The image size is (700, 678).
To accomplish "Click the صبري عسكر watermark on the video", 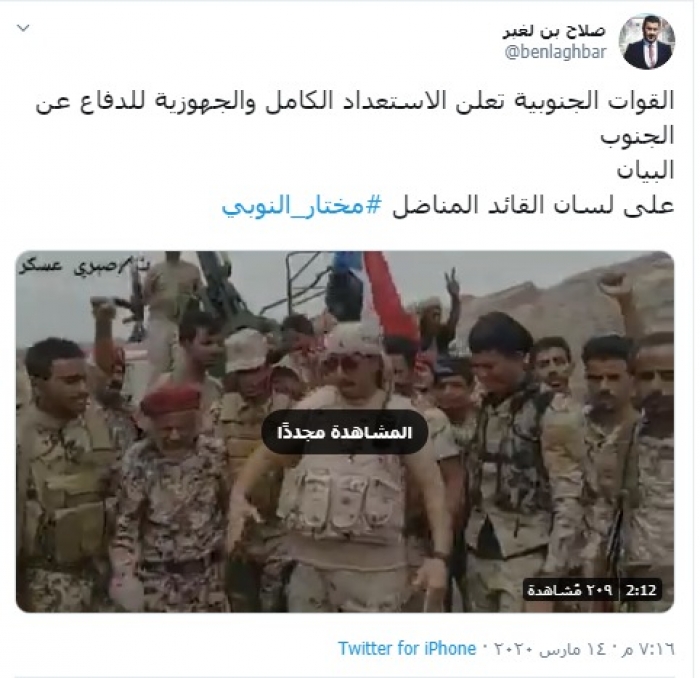I will (84, 267).
